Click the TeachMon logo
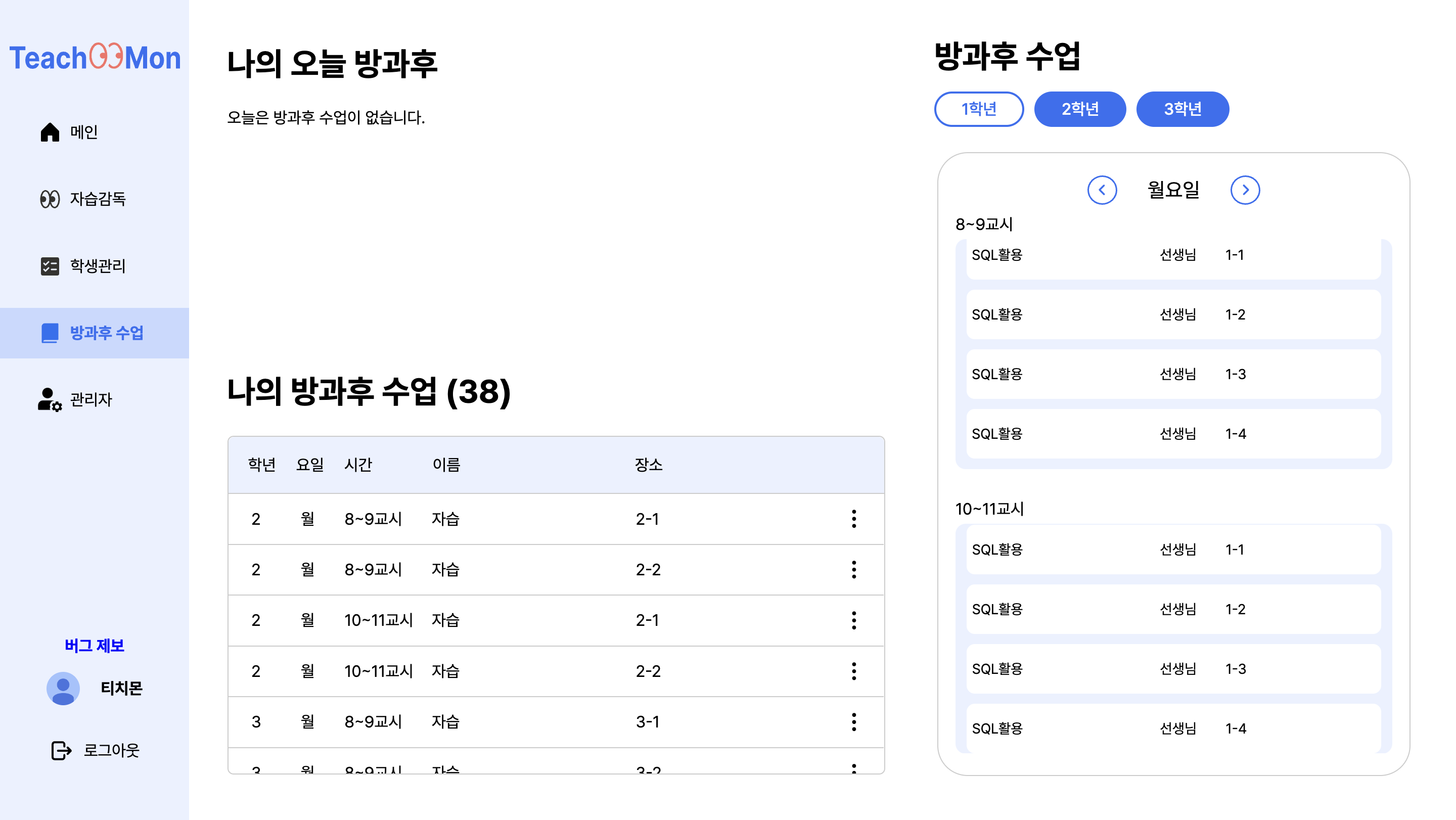 point(95,58)
